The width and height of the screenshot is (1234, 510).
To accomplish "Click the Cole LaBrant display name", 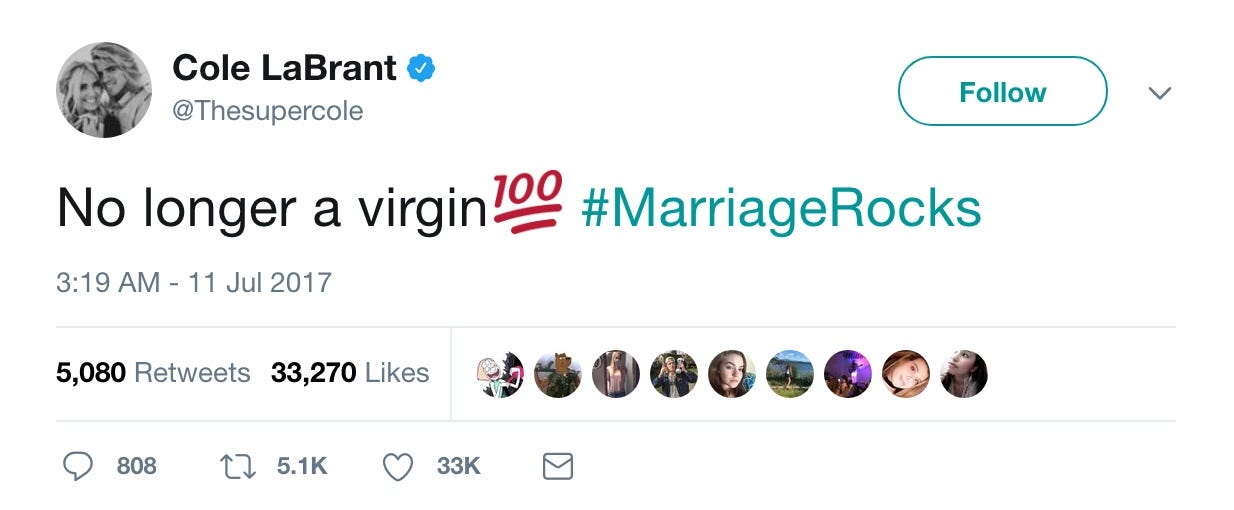I will pos(285,68).
